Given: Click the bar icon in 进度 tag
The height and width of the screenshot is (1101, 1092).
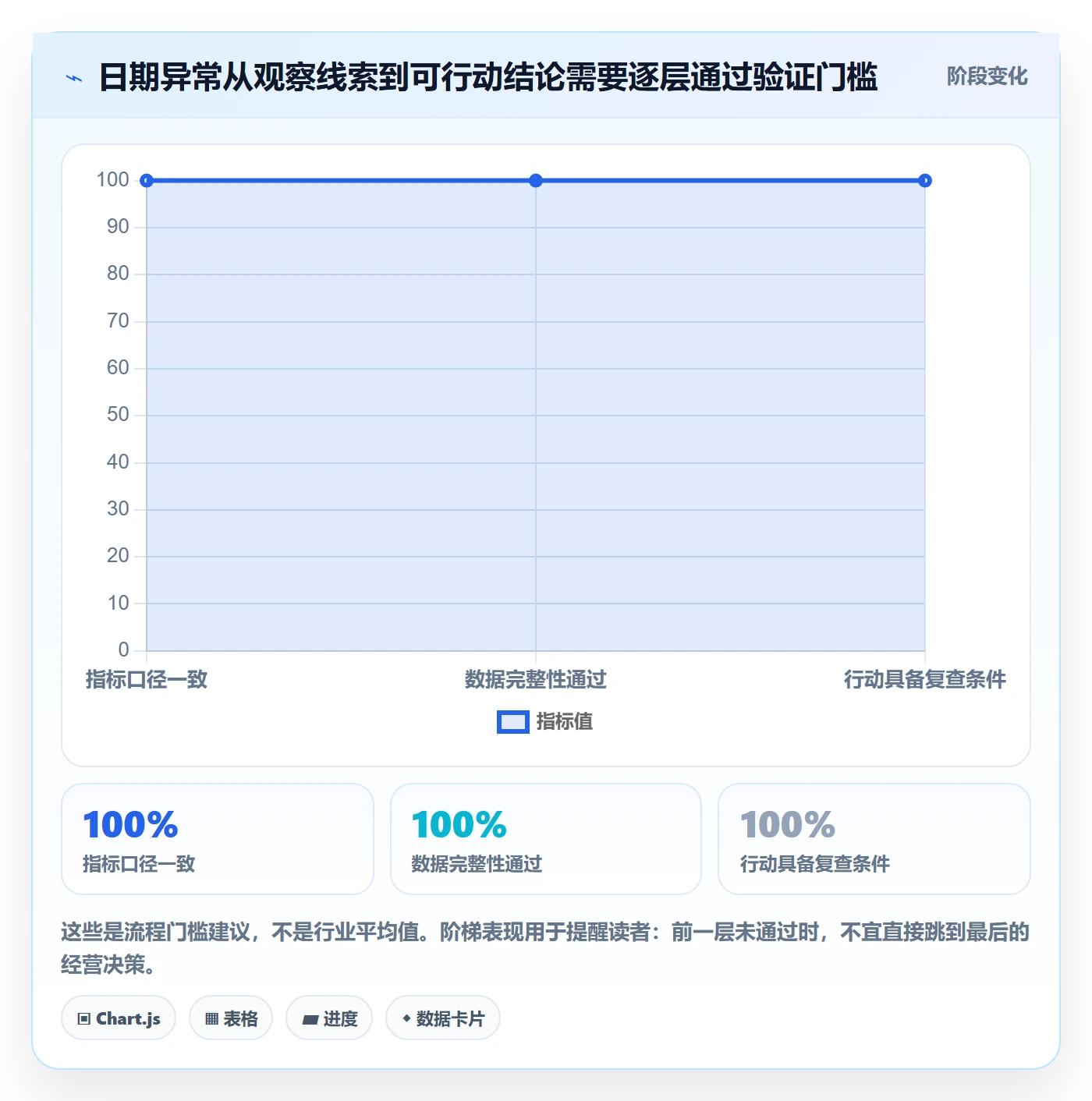Looking at the screenshot, I should (x=310, y=1019).
